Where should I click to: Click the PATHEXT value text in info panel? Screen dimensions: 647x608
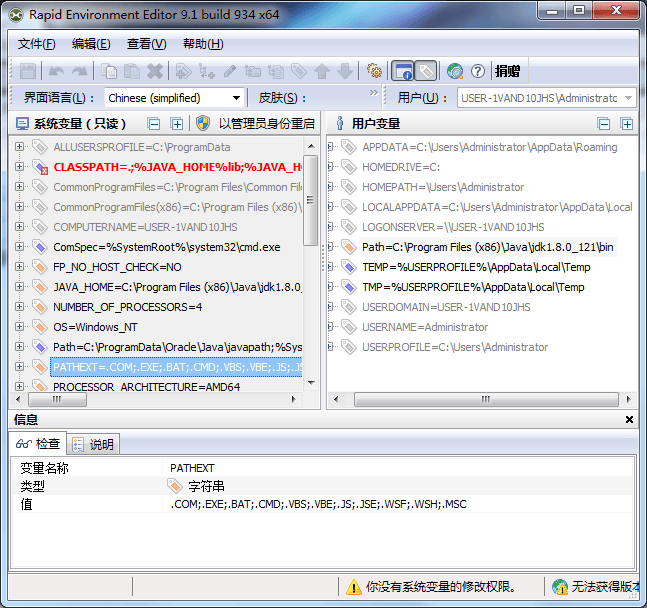(318, 504)
